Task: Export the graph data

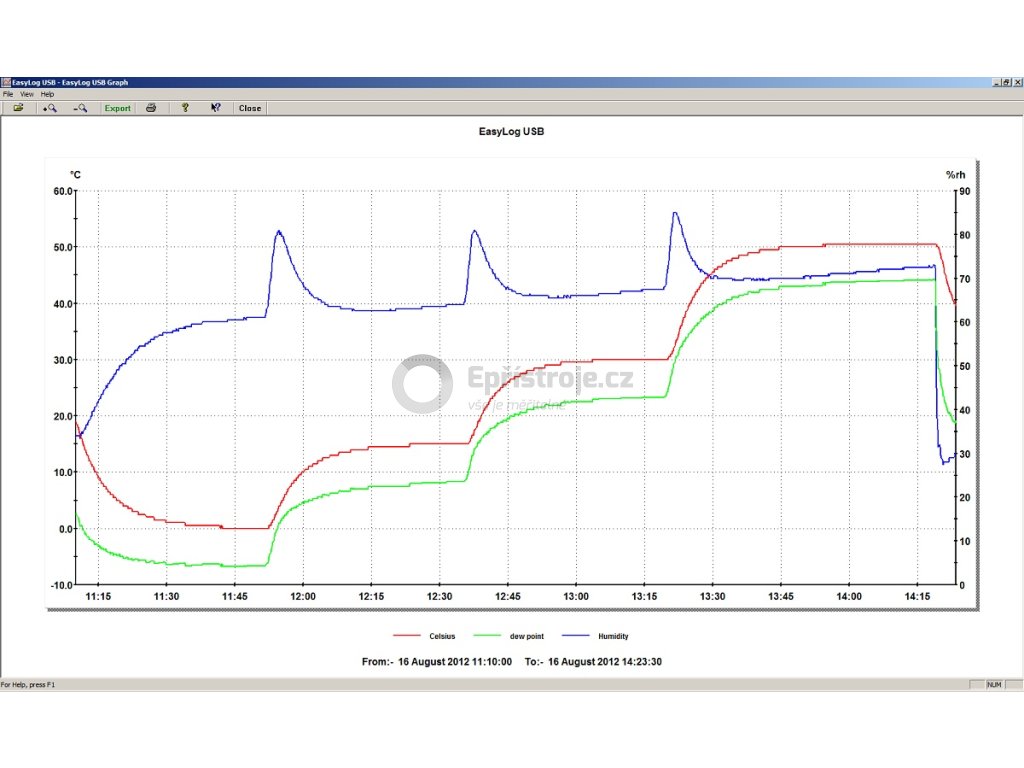Action: click(118, 108)
